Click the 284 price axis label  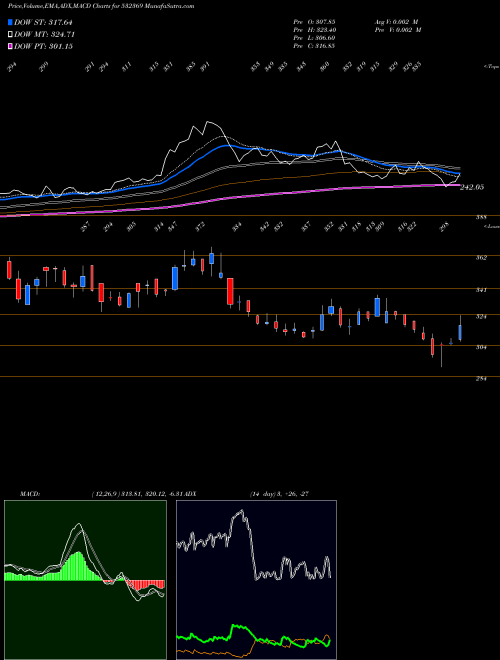click(x=481, y=379)
